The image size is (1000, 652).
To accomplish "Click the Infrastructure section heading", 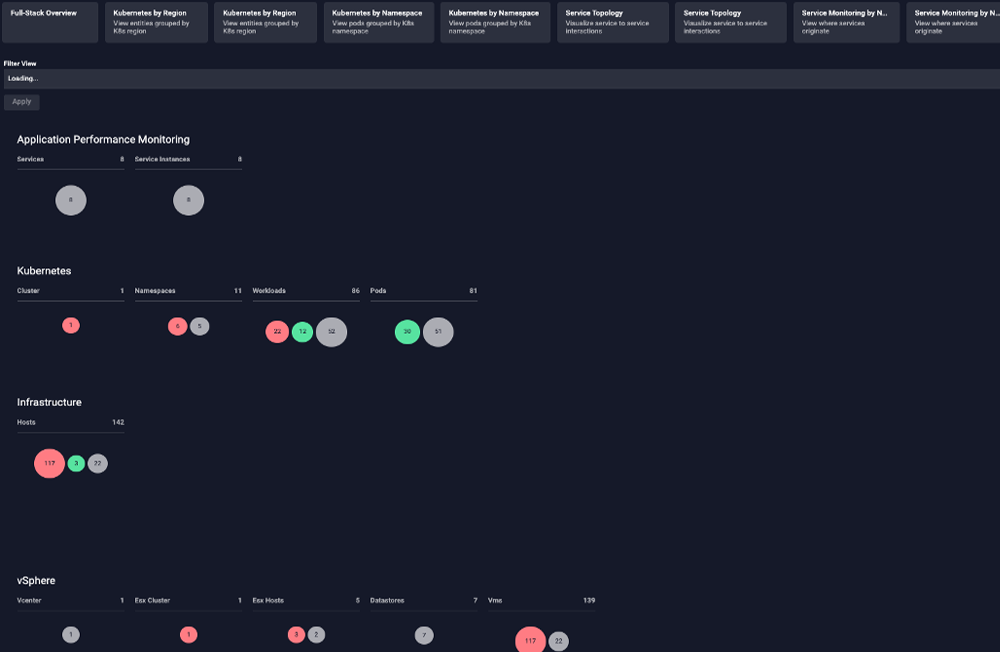I will (x=49, y=403).
